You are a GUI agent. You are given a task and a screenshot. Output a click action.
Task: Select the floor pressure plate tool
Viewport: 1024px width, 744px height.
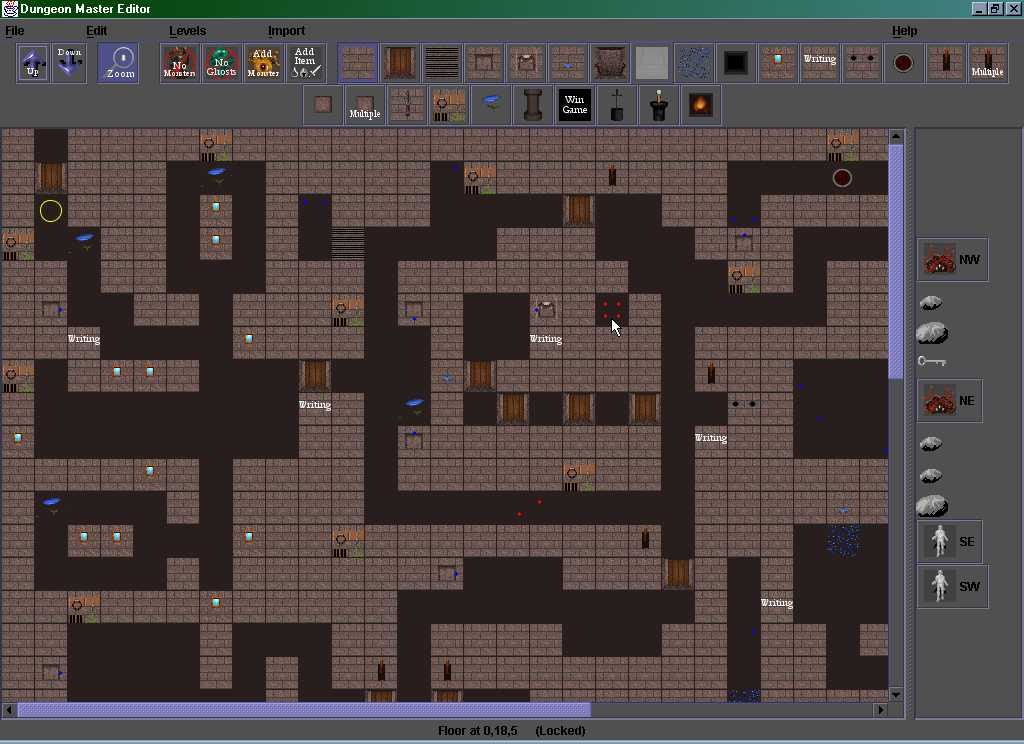(323, 105)
